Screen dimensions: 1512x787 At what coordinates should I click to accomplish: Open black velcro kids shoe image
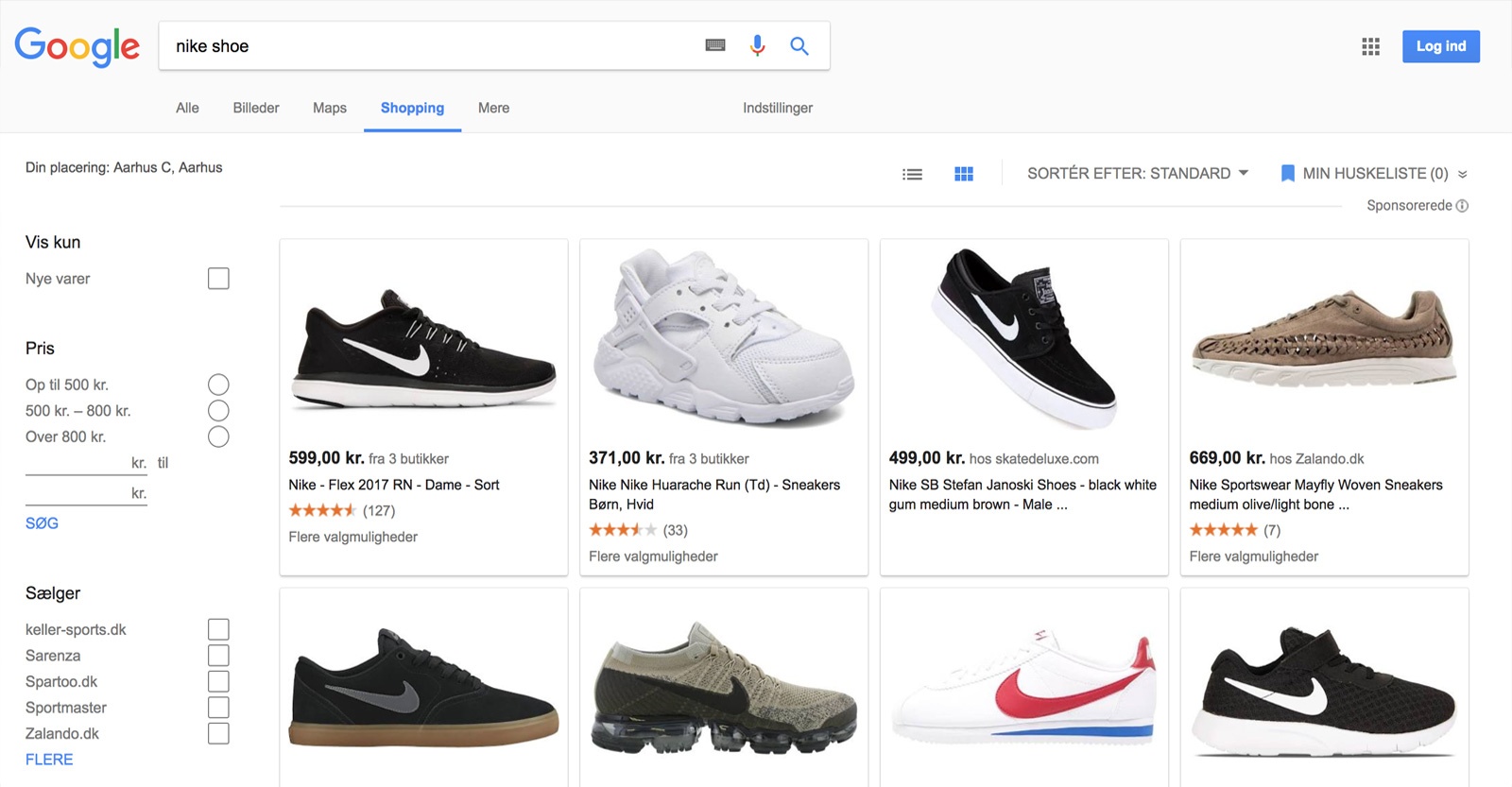click(x=1325, y=692)
